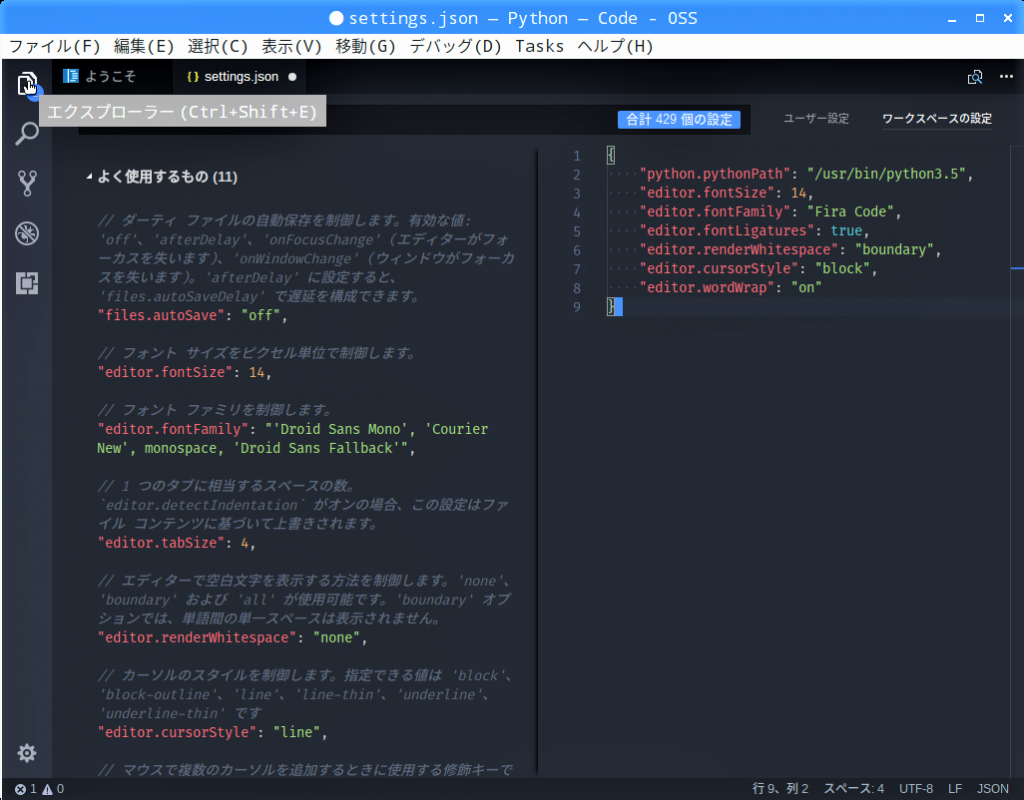Viewport: 1024px width, 800px height.
Task: Open the Debug view icon
Action: [27, 234]
